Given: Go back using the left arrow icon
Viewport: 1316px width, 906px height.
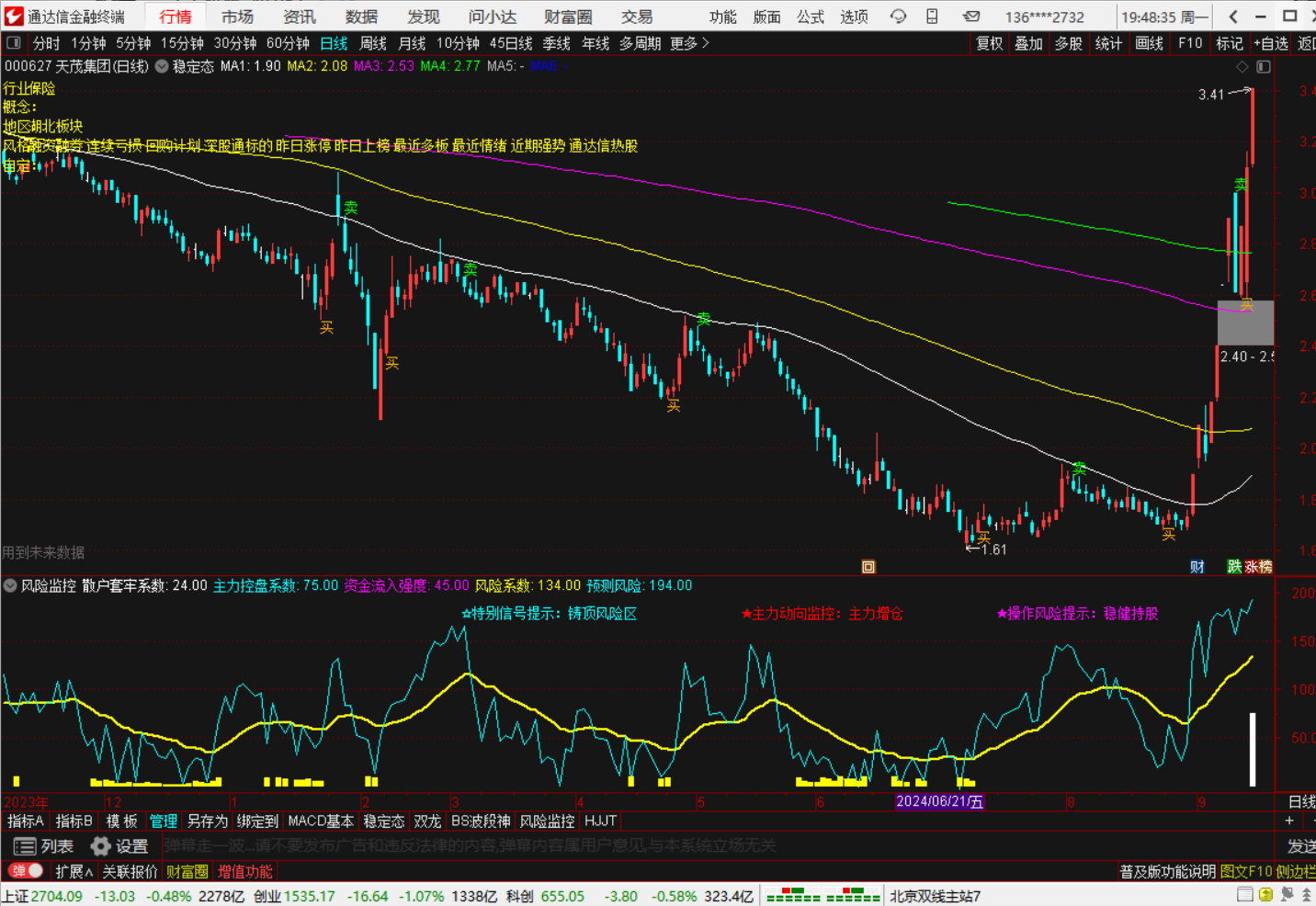Looking at the screenshot, I should pos(1233,17).
